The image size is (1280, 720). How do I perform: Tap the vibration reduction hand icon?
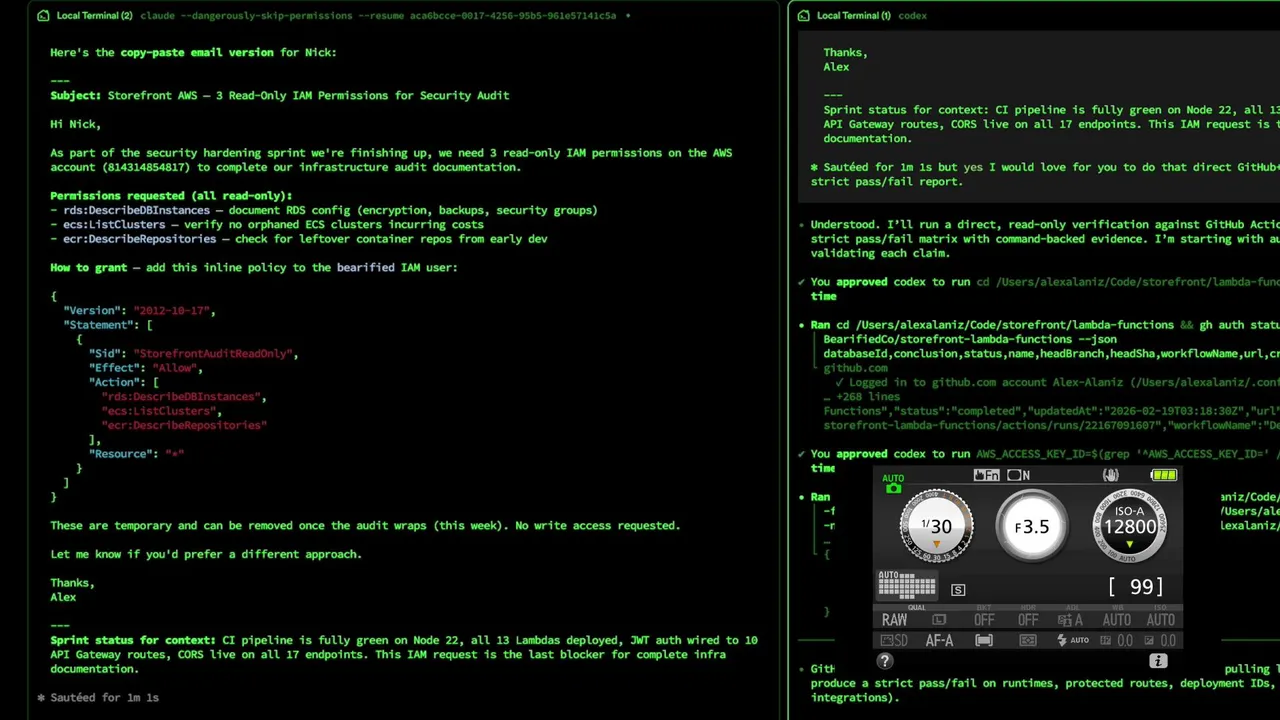[x=1110, y=475]
